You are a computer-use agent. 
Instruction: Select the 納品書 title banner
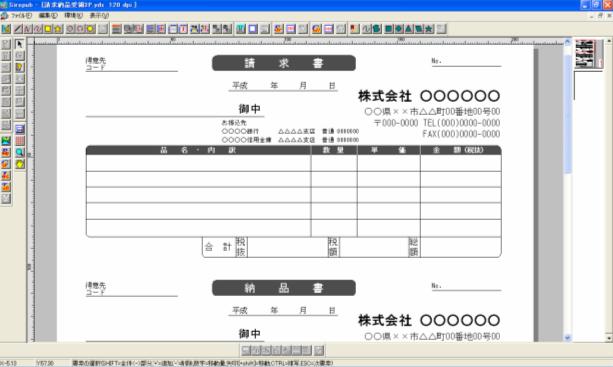pyautogui.click(x=284, y=288)
